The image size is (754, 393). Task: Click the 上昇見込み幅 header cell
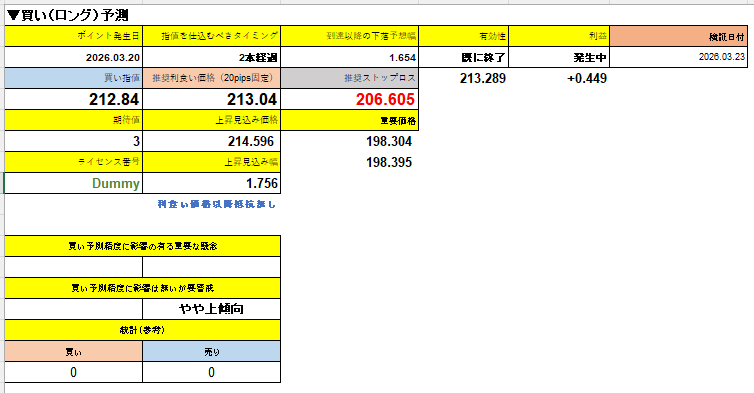click(212, 162)
